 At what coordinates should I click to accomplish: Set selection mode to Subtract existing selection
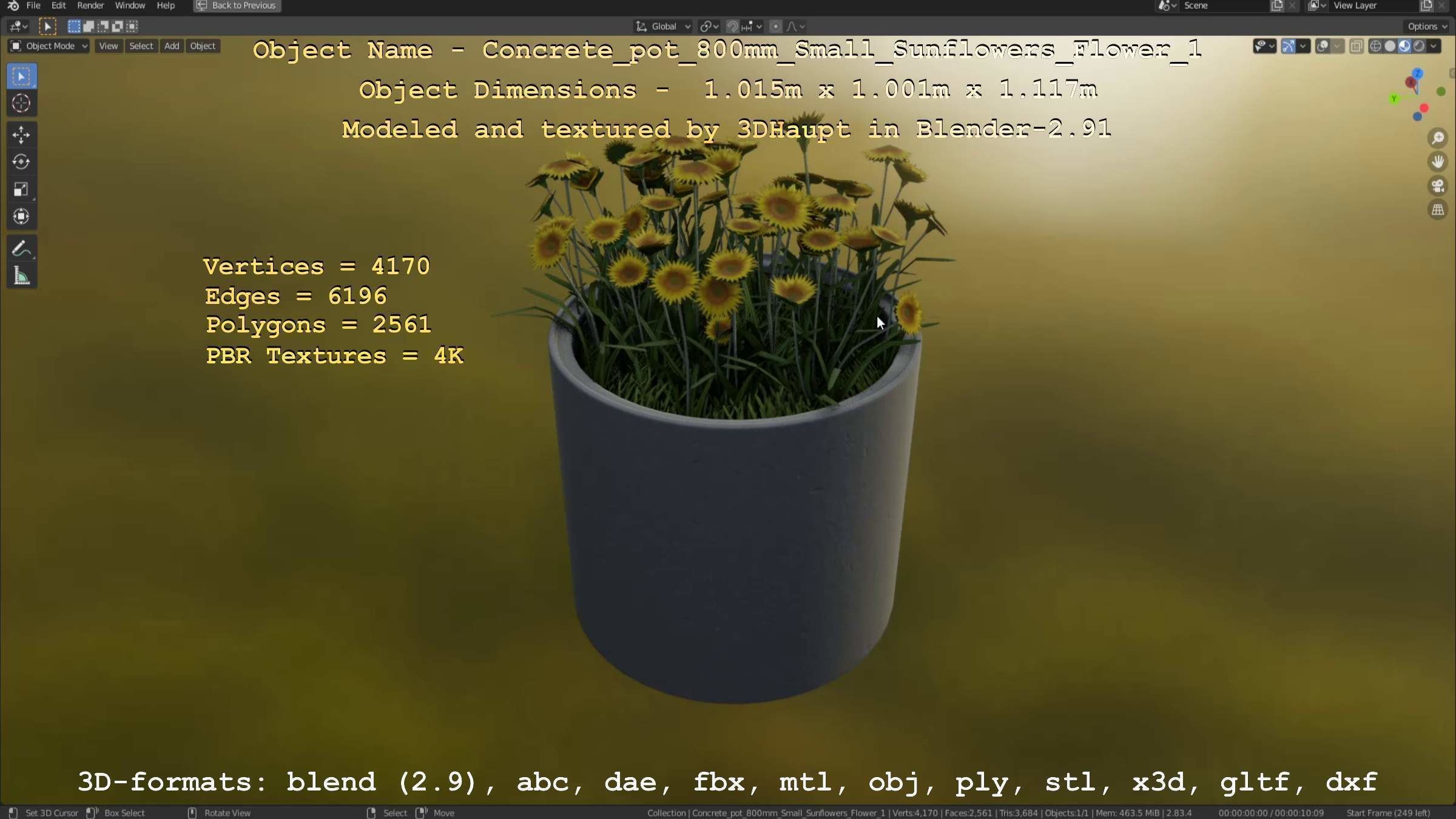(x=103, y=26)
